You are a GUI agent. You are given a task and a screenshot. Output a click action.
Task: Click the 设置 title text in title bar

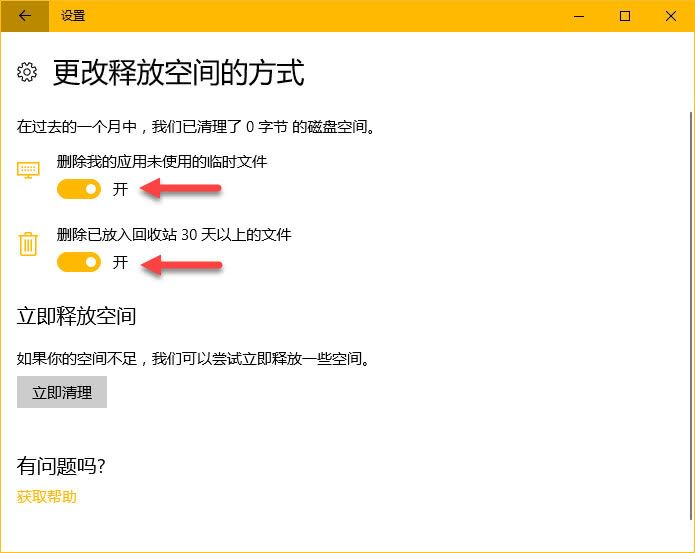coord(73,16)
